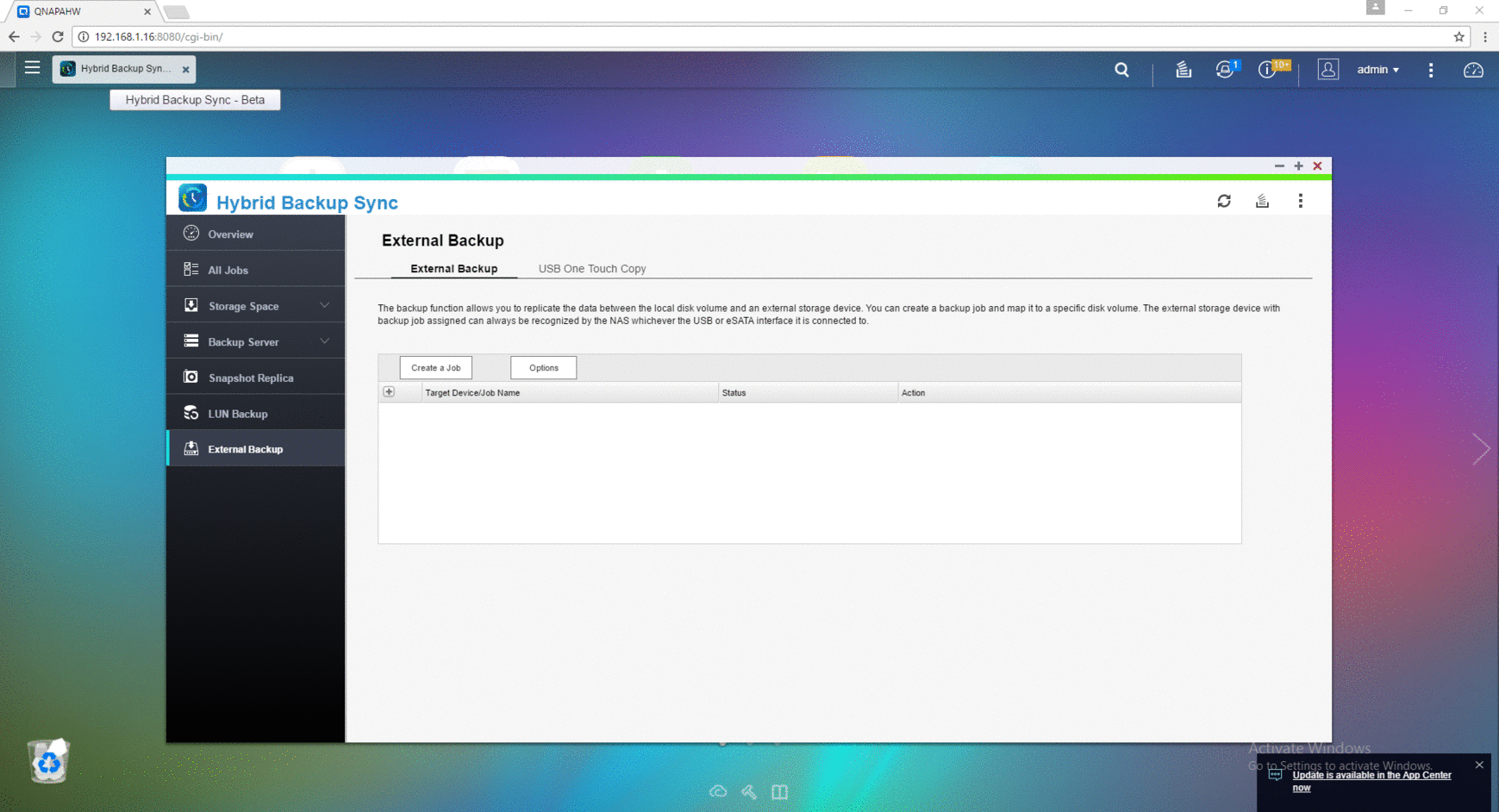Viewport: 1499px width, 812px height.
Task: Bookmark page with star icon
Action: 1458,37
